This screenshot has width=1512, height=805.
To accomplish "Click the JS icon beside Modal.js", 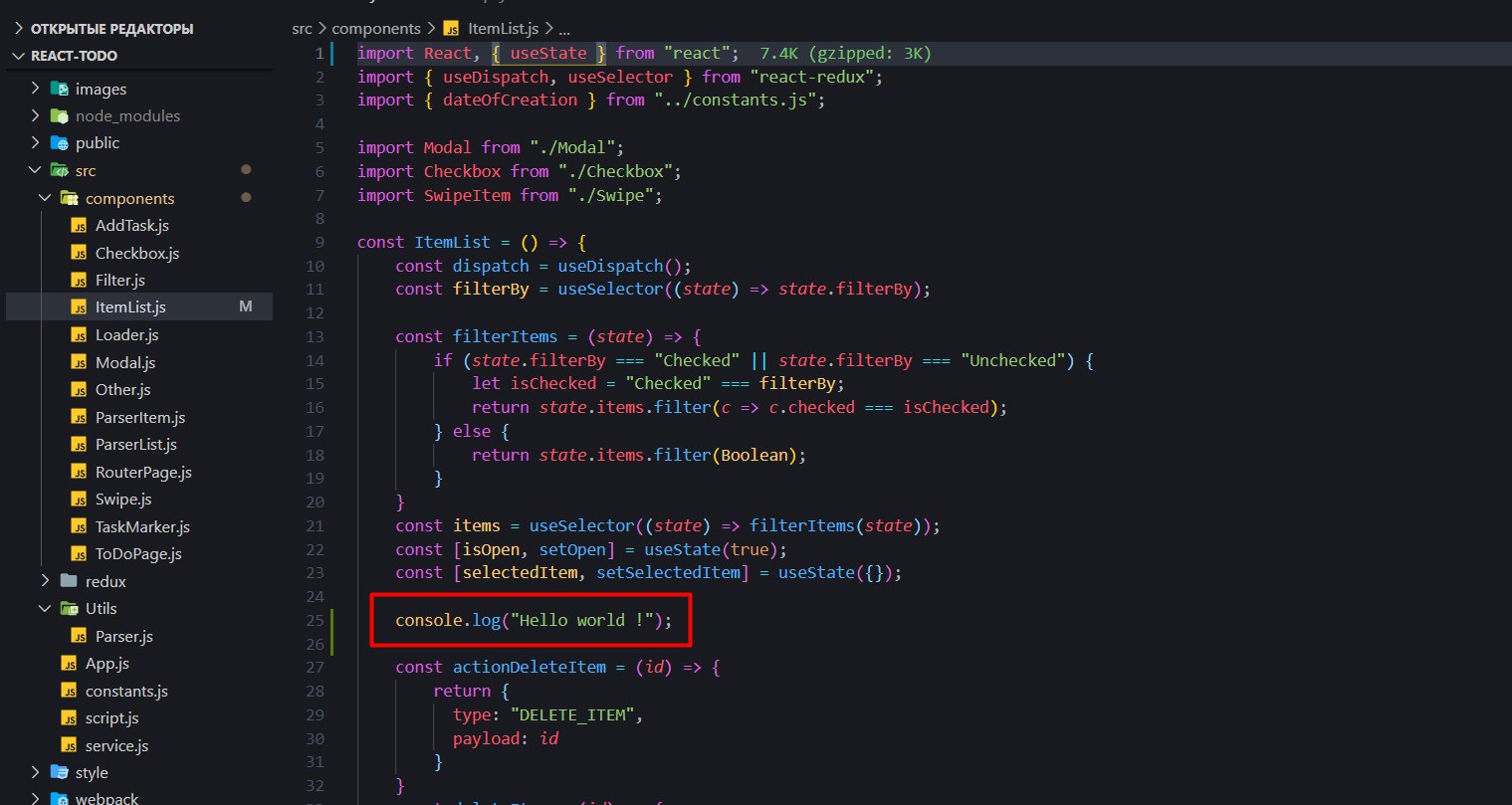I will [79, 362].
